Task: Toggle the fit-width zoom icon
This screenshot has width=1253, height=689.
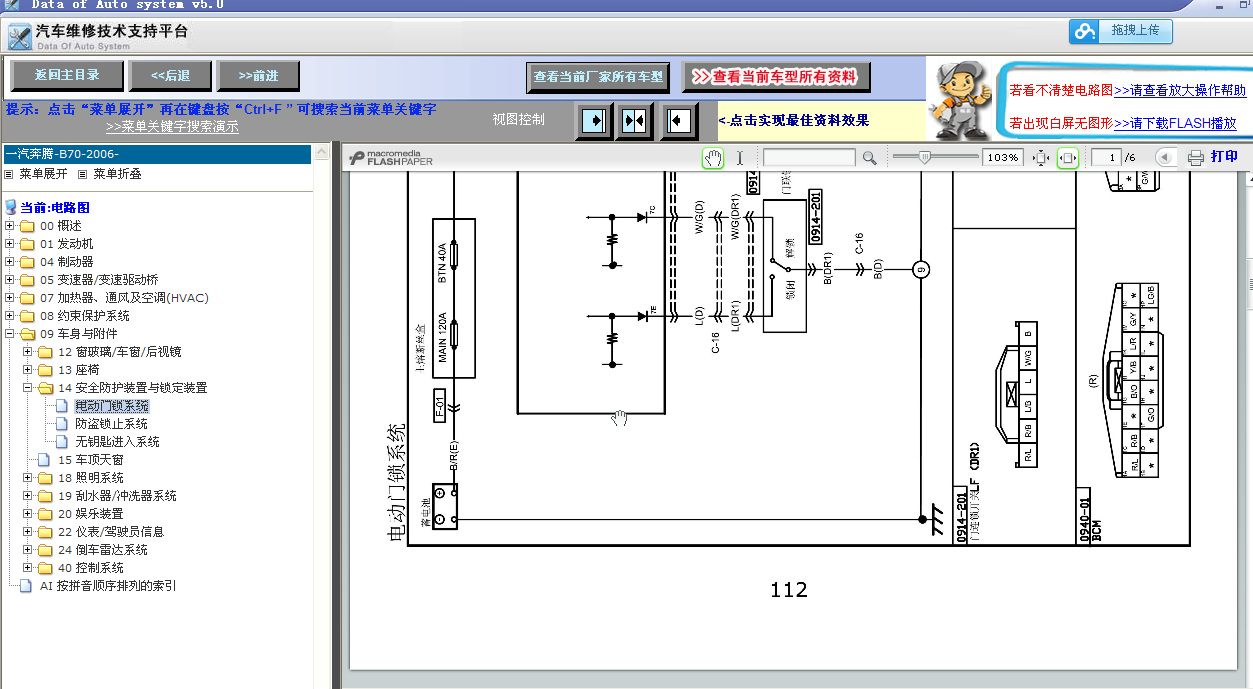Action: (x=1068, y=157)
